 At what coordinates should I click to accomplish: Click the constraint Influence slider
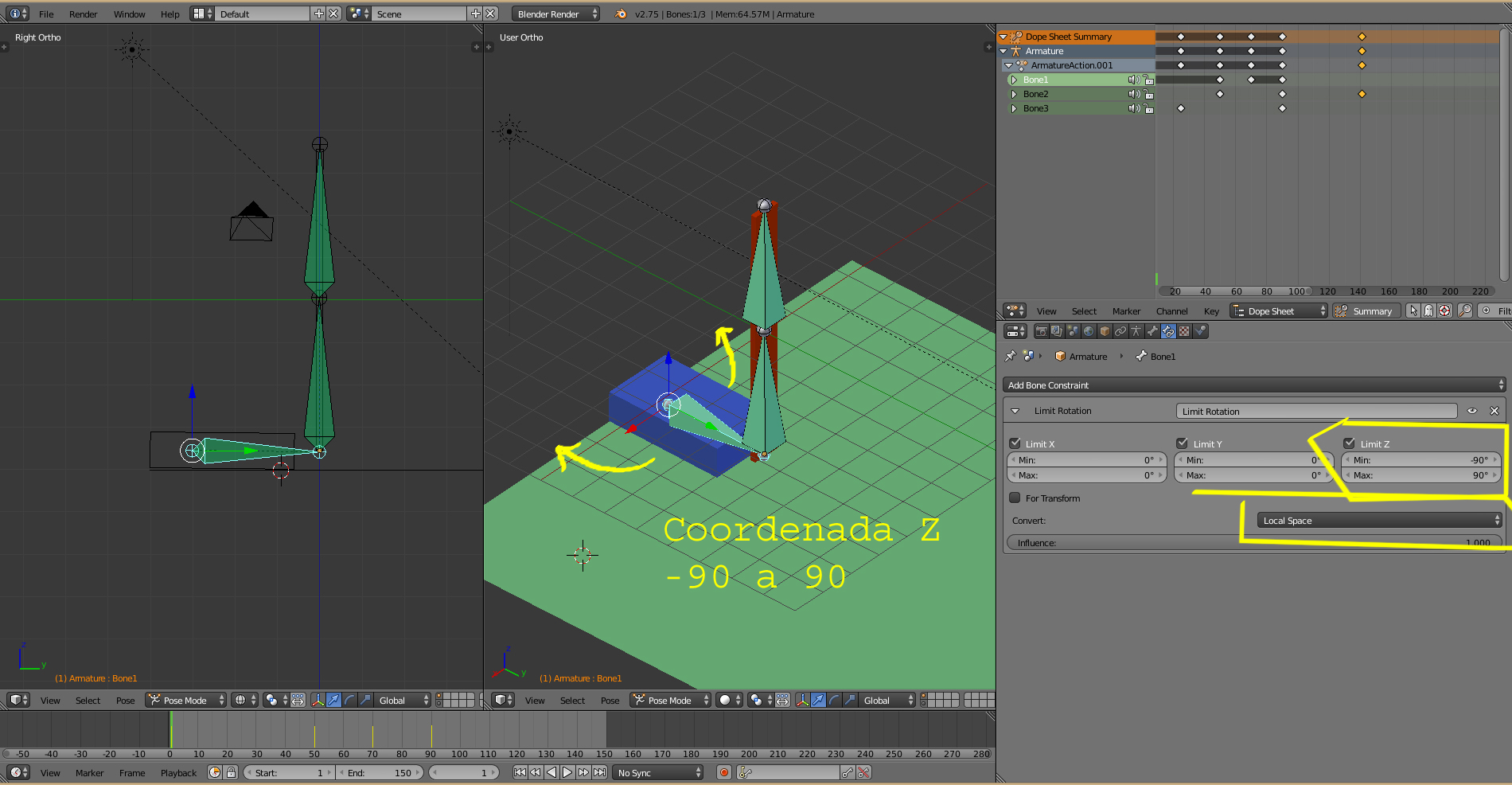point(1253,543)
